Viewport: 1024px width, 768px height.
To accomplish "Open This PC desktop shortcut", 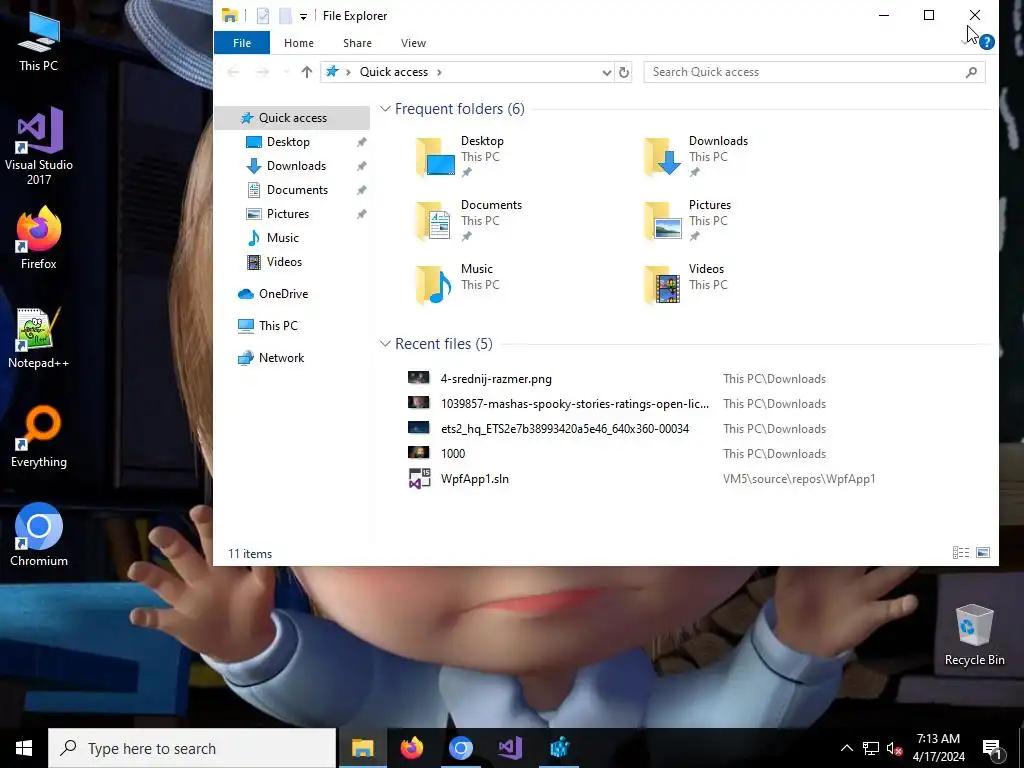I will (x=39, y=41).
